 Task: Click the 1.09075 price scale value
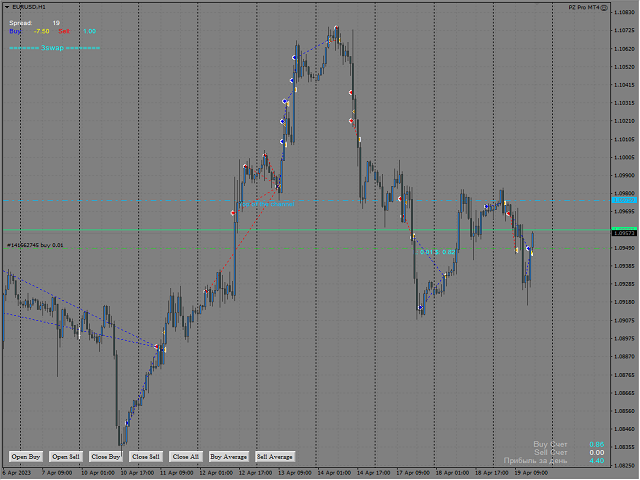point(624,320)
